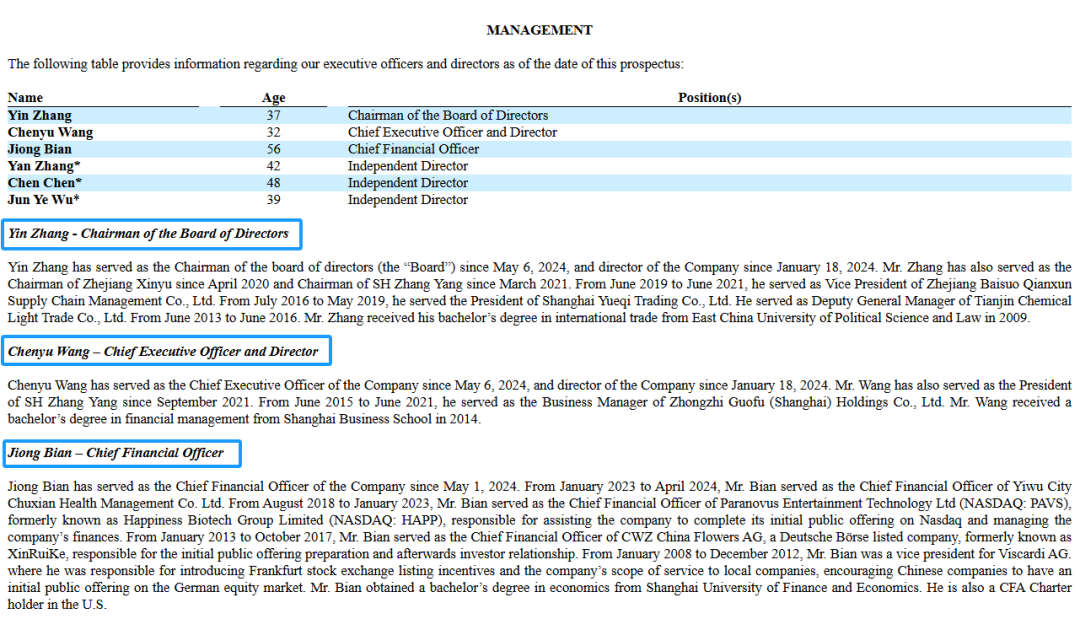
Task: Click the MANAGEMENT page title
Action: pyautogui.click(x=539, y=30)
